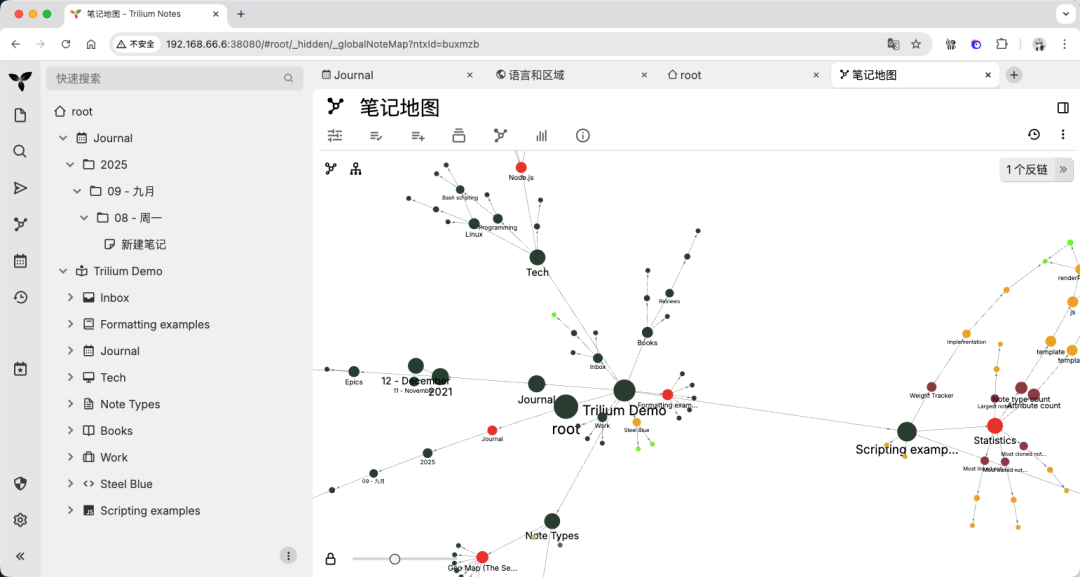1080x577 pixels.
Task: Open the note map sidebar icon
Action: [20, 224]
